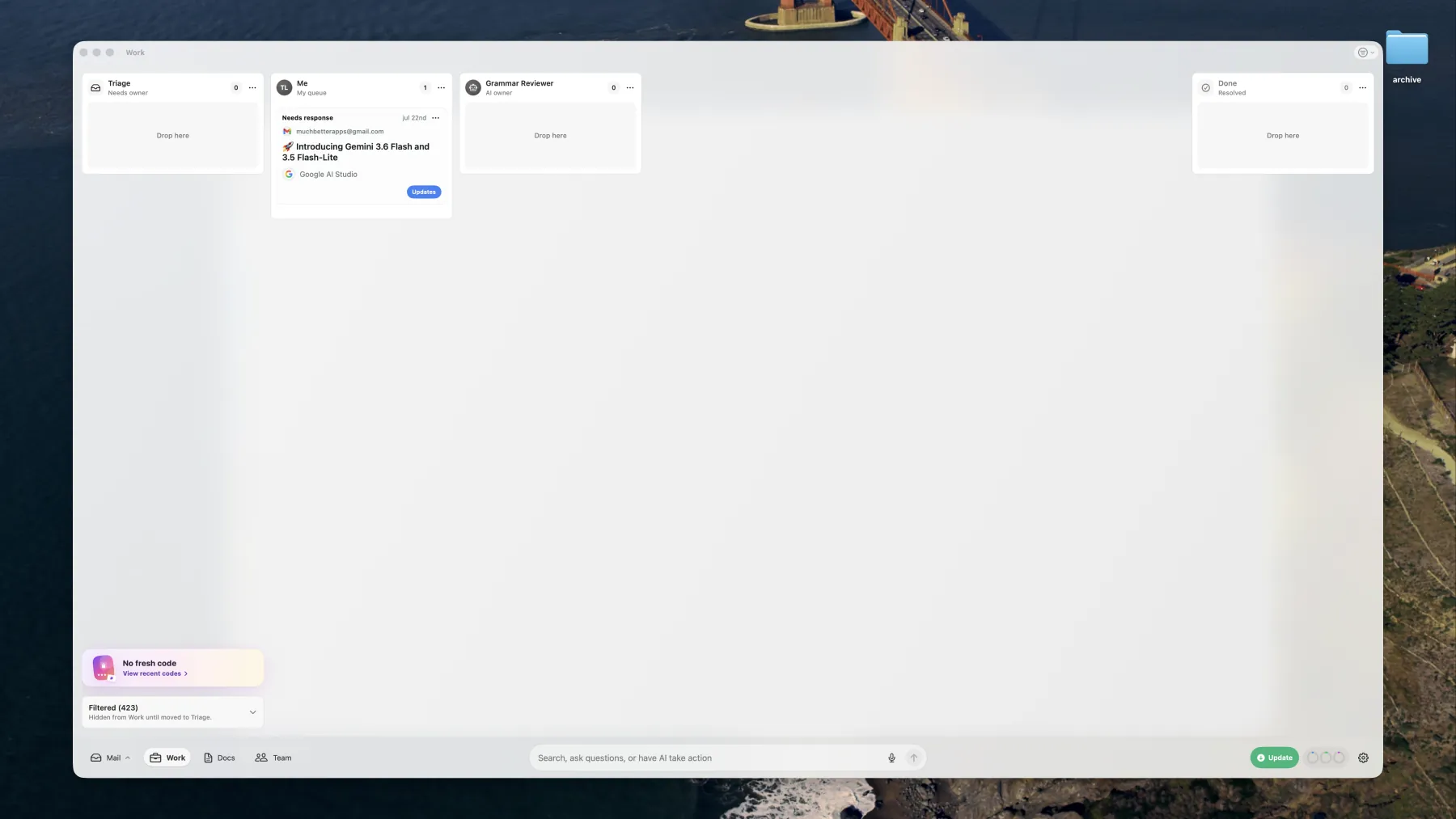Image resolution: width=1456 pixels, height=819 pixels.
Task: Click the Needs response label
Action: click(x=307, y=118)
